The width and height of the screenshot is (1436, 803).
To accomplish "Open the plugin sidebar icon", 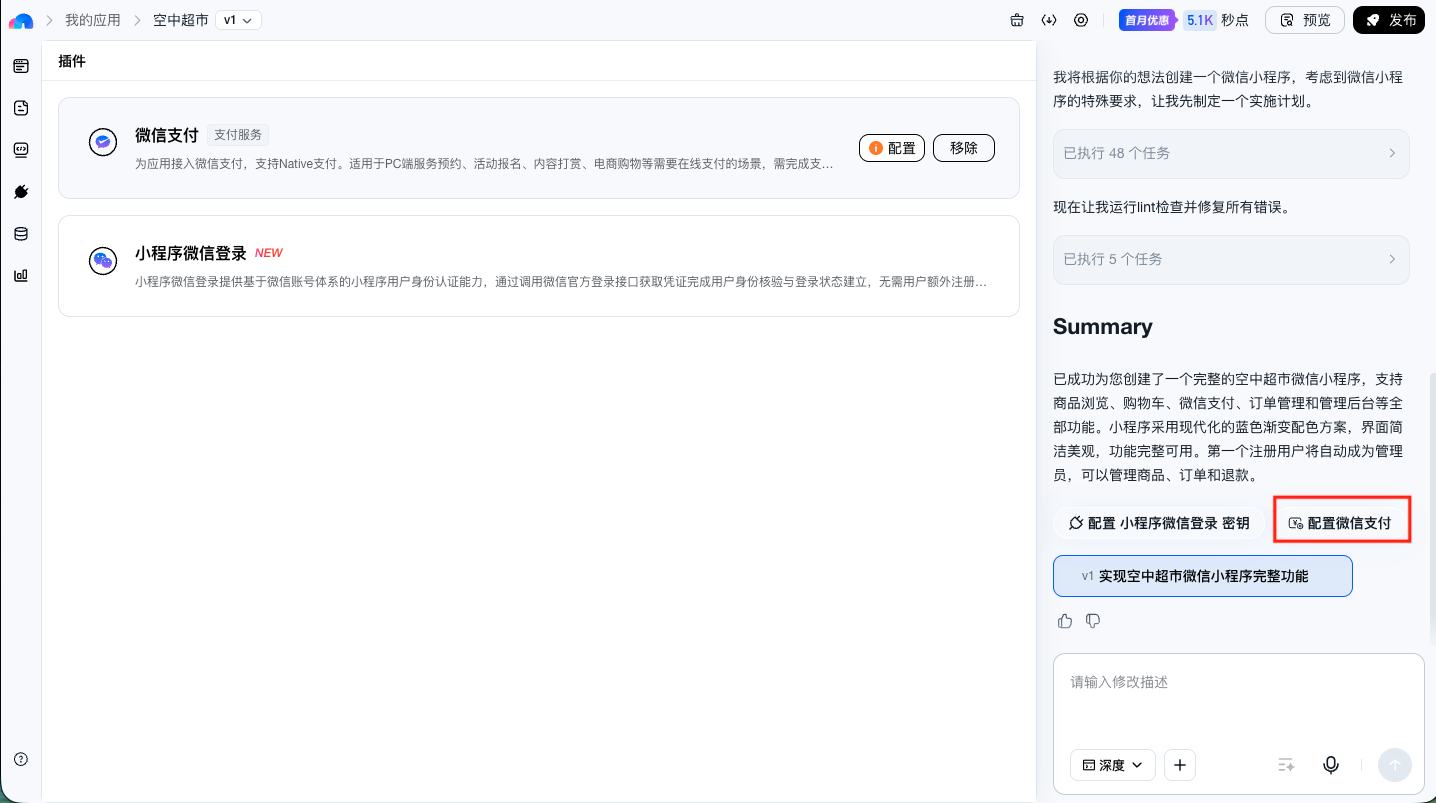I will pyautogui.click(x=21, y=192).
